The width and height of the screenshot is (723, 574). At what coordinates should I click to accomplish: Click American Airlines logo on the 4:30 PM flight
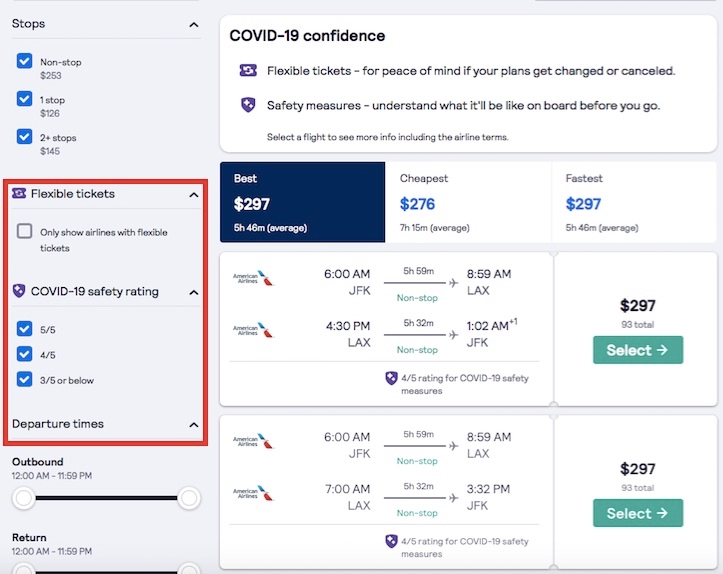click(x=253, y=331)
